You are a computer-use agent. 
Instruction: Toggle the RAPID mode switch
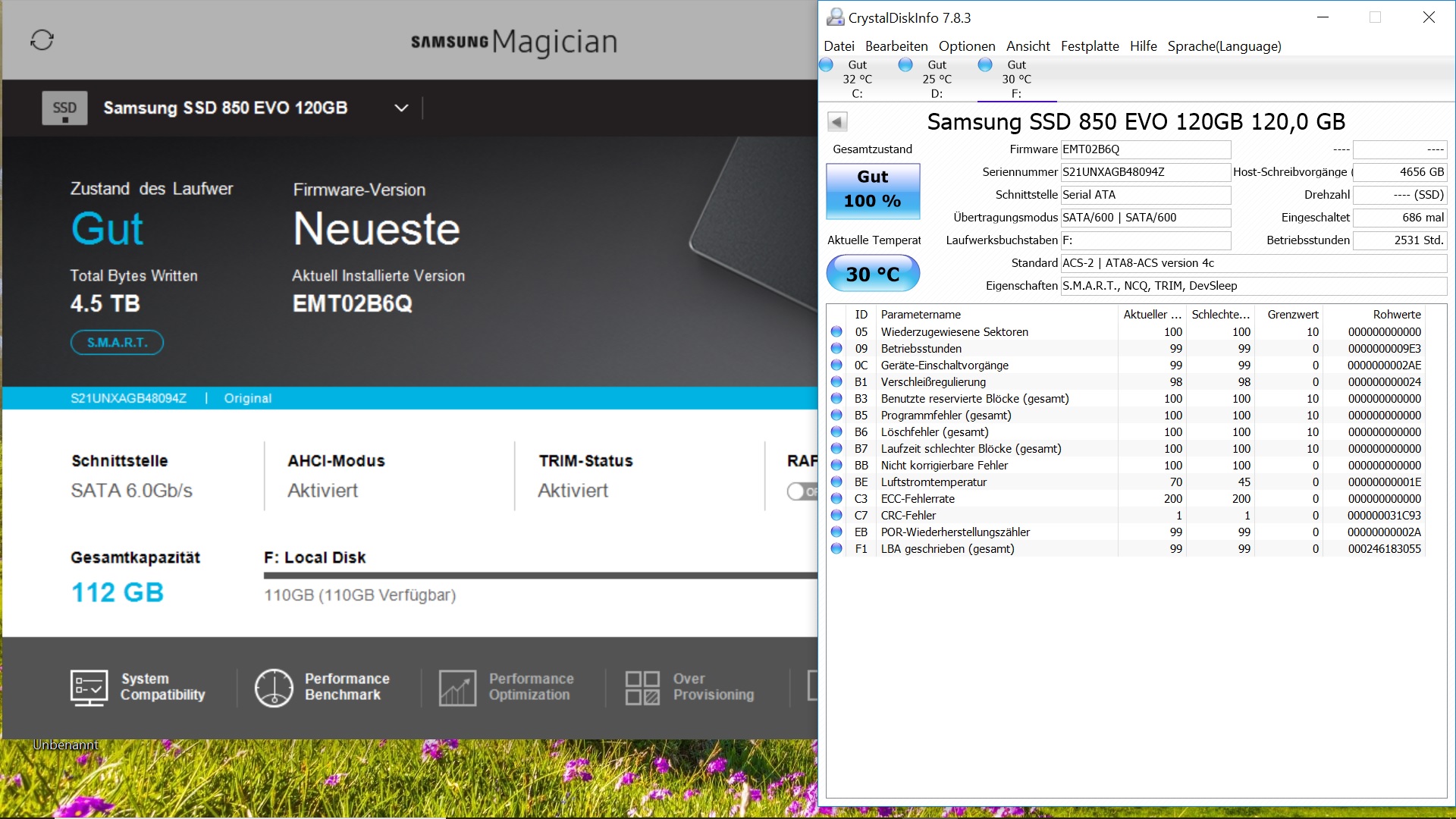coord(802,491)
